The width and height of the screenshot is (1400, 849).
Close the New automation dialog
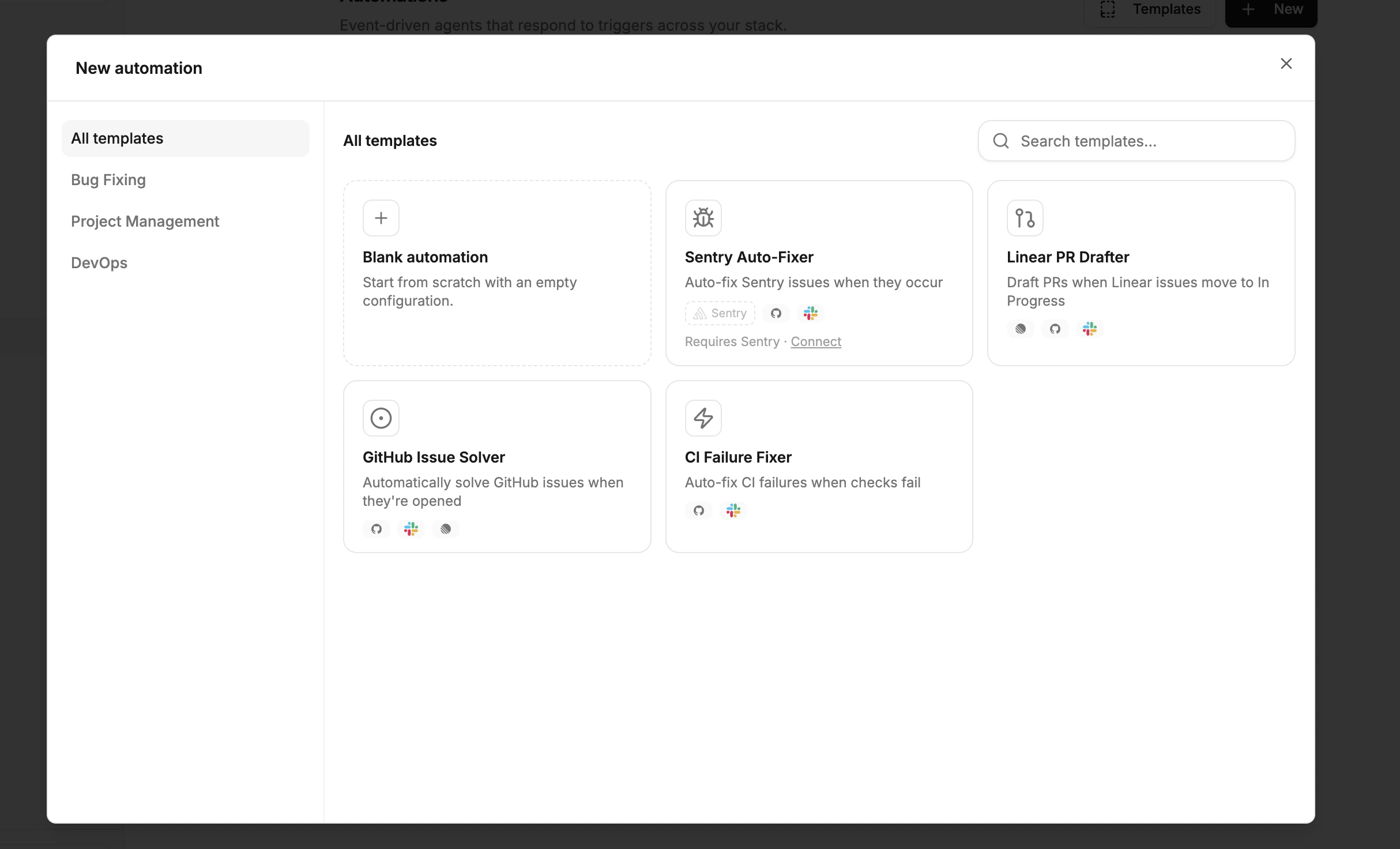[x=1286, y=63]
